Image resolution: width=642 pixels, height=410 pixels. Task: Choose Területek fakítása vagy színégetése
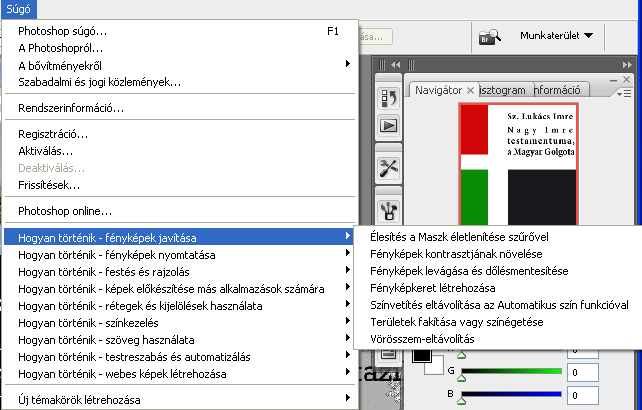tap(498, 322)
